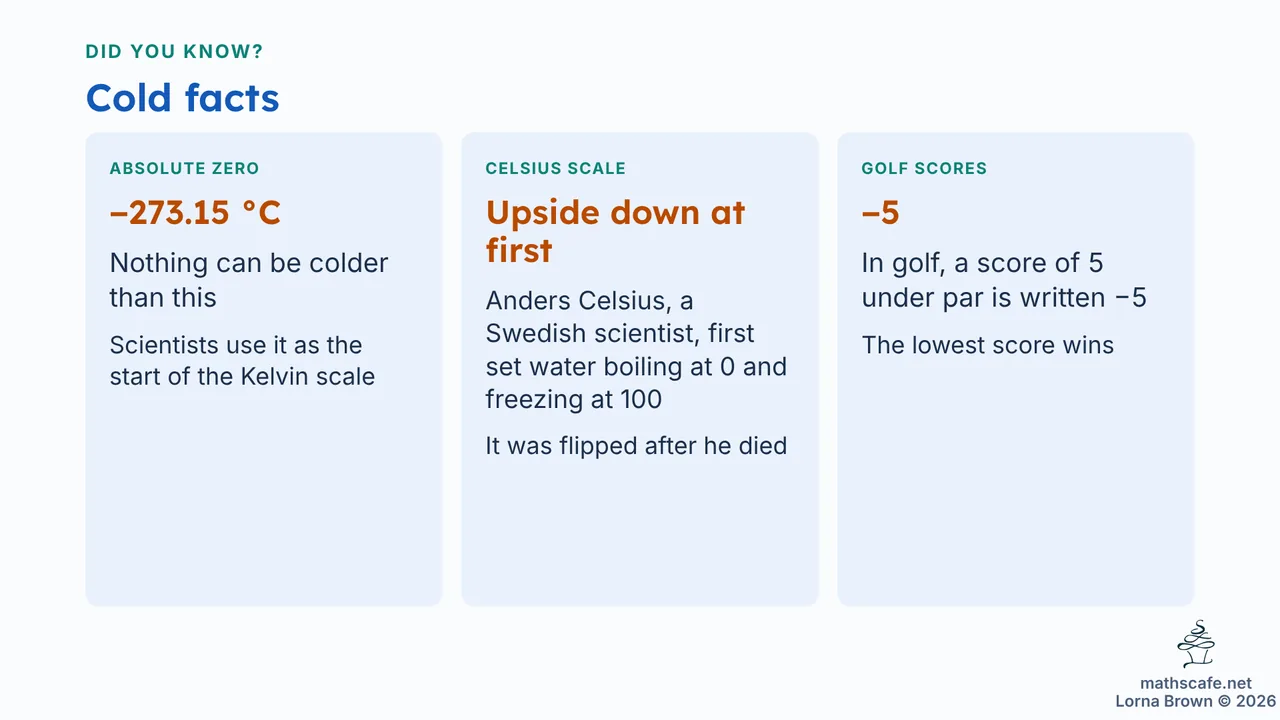
Task: Select the Nothing can be colder text
Action: [249, 280]
